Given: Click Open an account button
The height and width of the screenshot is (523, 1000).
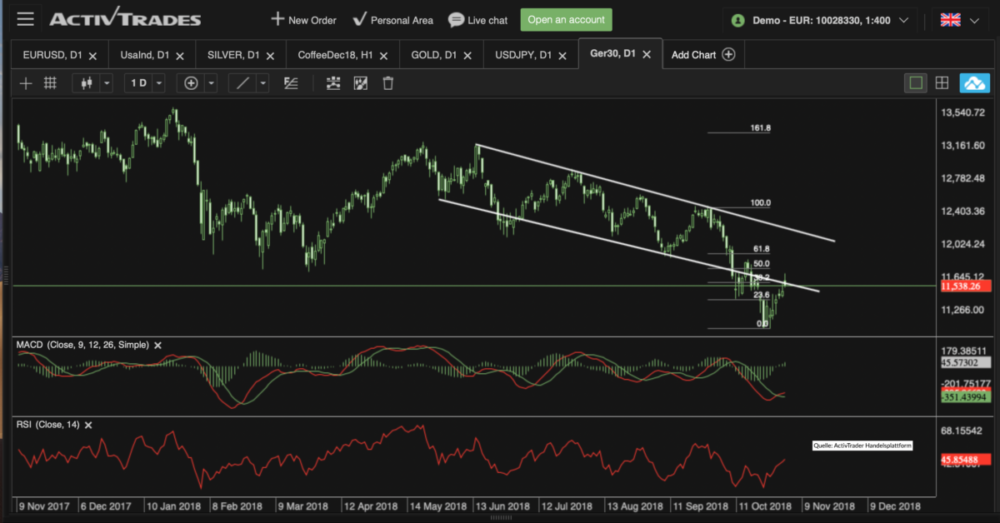Looking at the screenshot, I should (566, 20).
